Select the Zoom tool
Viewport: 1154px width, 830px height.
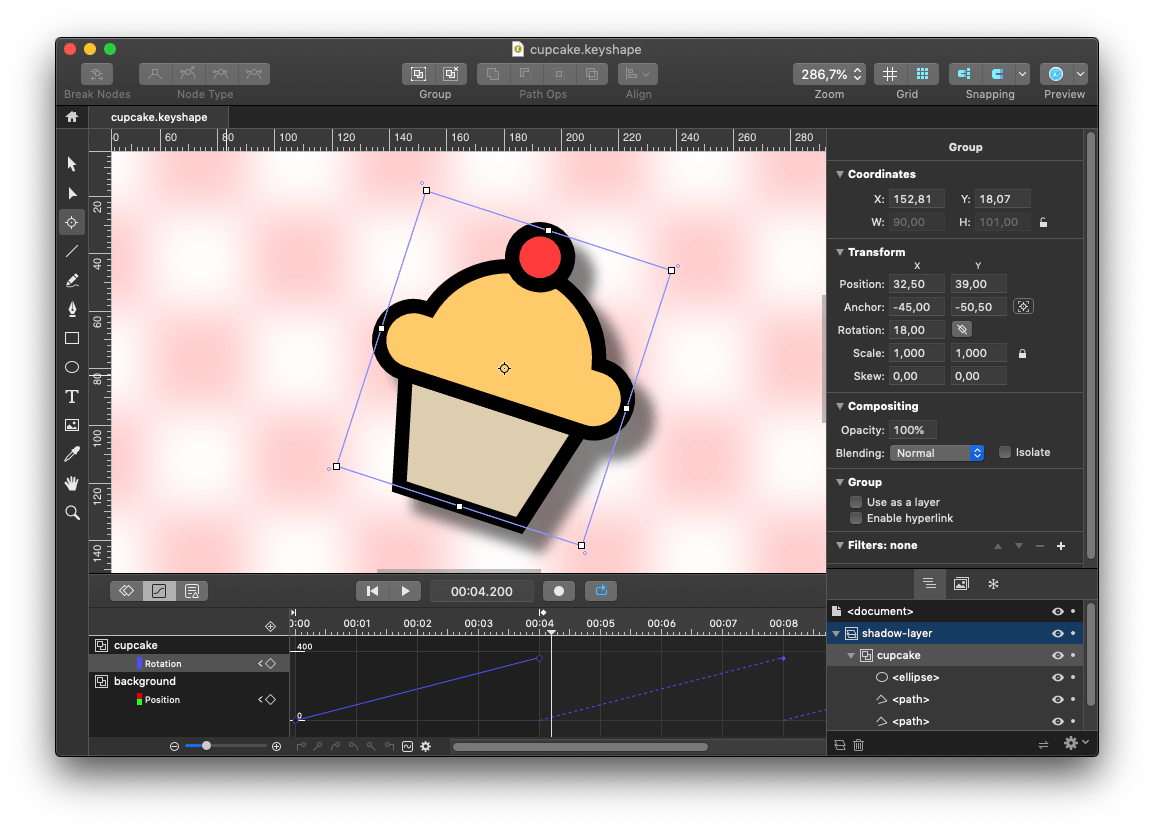(71, 512)
